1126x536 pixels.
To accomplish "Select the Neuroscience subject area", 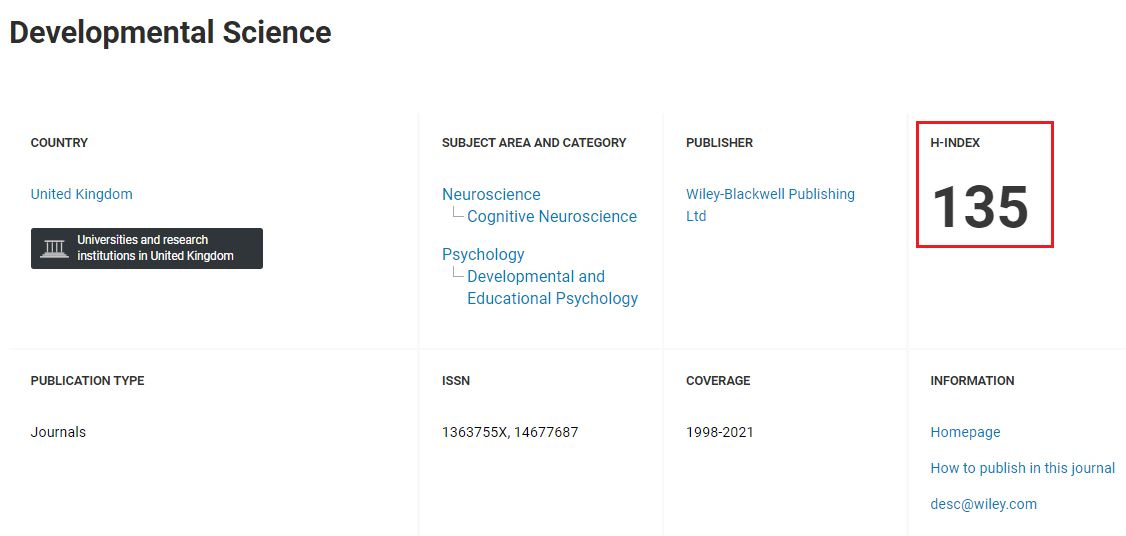I will tap(491, 195).
